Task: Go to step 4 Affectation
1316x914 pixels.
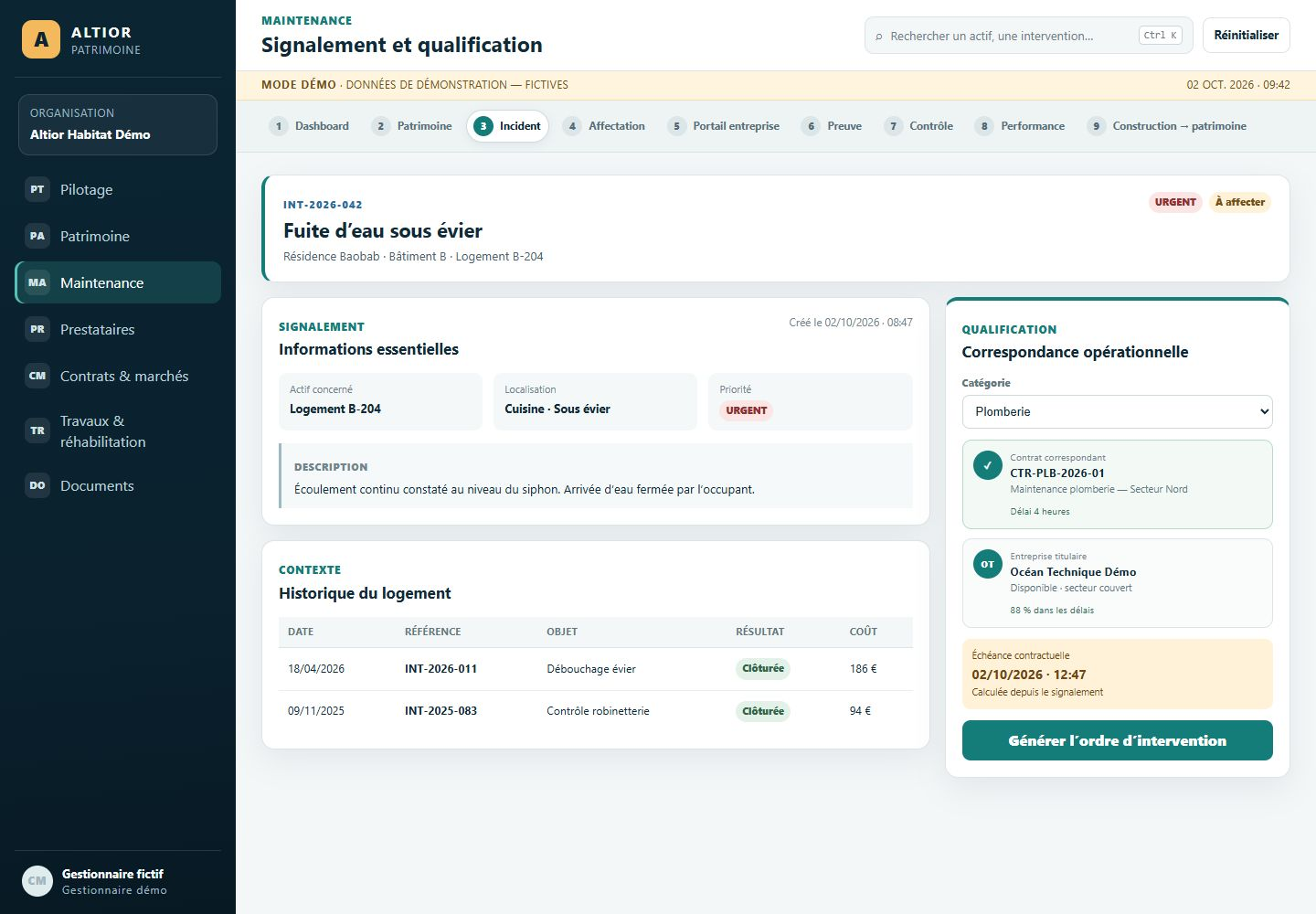Action: pyautogui.click(x=605, y=126)
